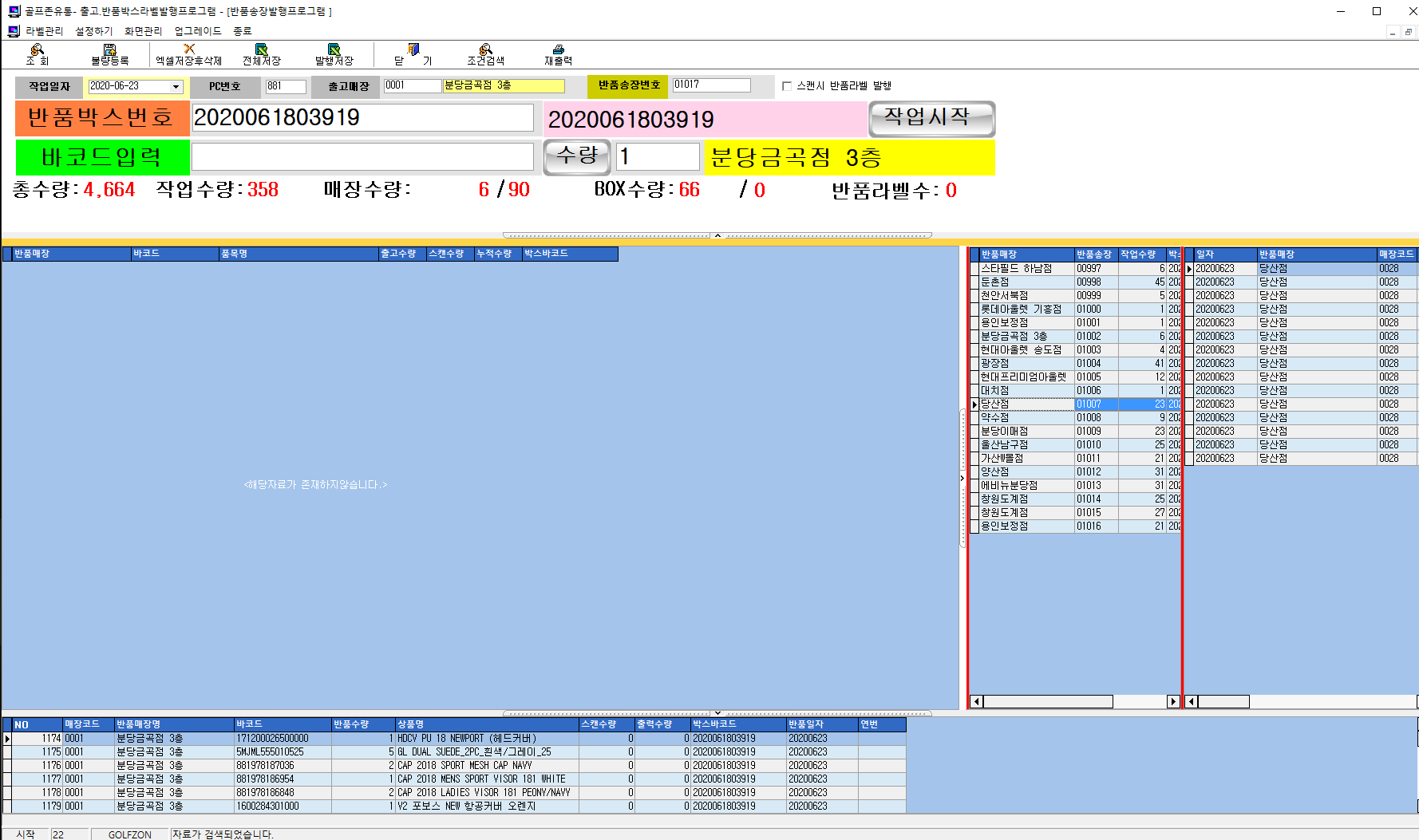Enable the 스캔시 반품라벨 발행 checkbox
Image resolution: width=1419 pixels, height=840 pixels.
click(x=787, y=86)
